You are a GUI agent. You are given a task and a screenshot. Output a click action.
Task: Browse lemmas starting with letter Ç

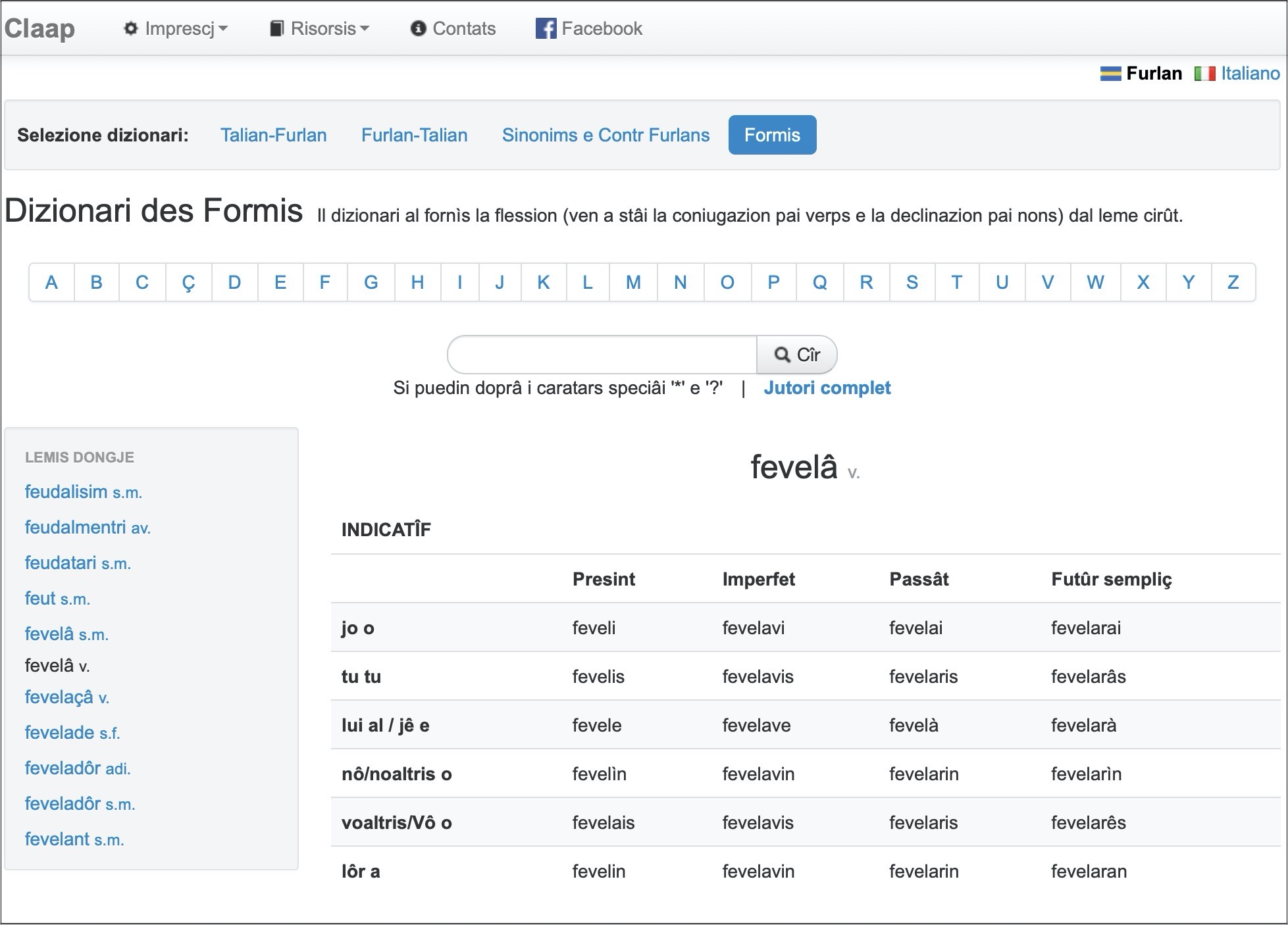pyautogui.click(x=189, y=282)
